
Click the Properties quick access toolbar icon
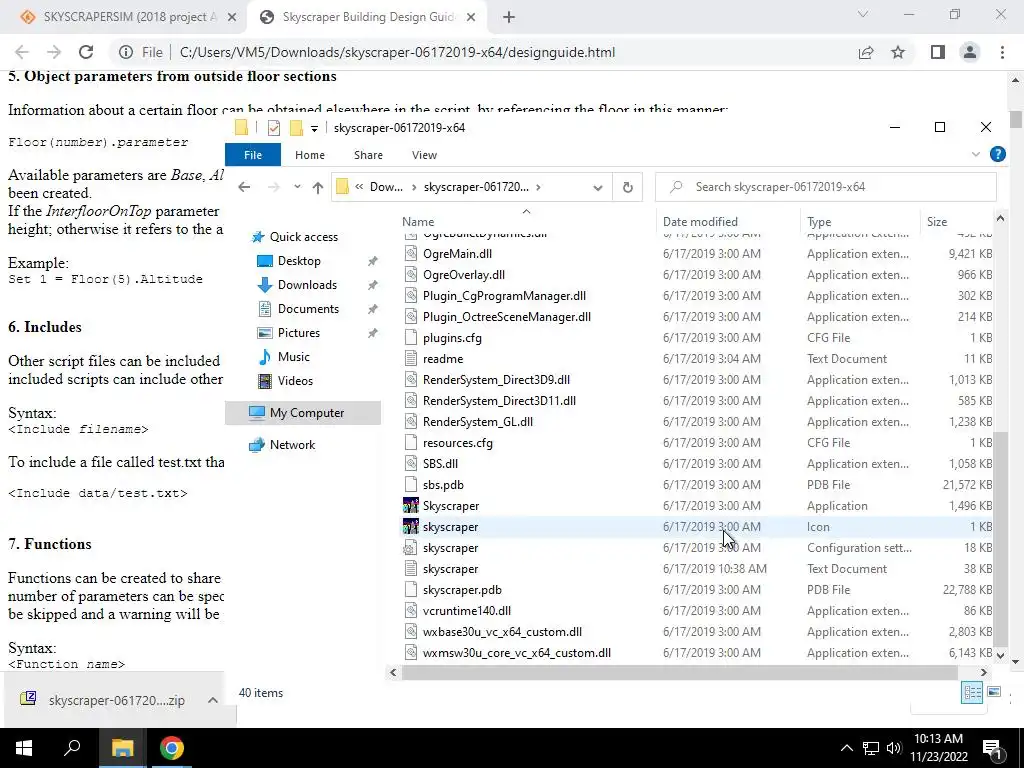pyautogui.click(x=274, y=128)
